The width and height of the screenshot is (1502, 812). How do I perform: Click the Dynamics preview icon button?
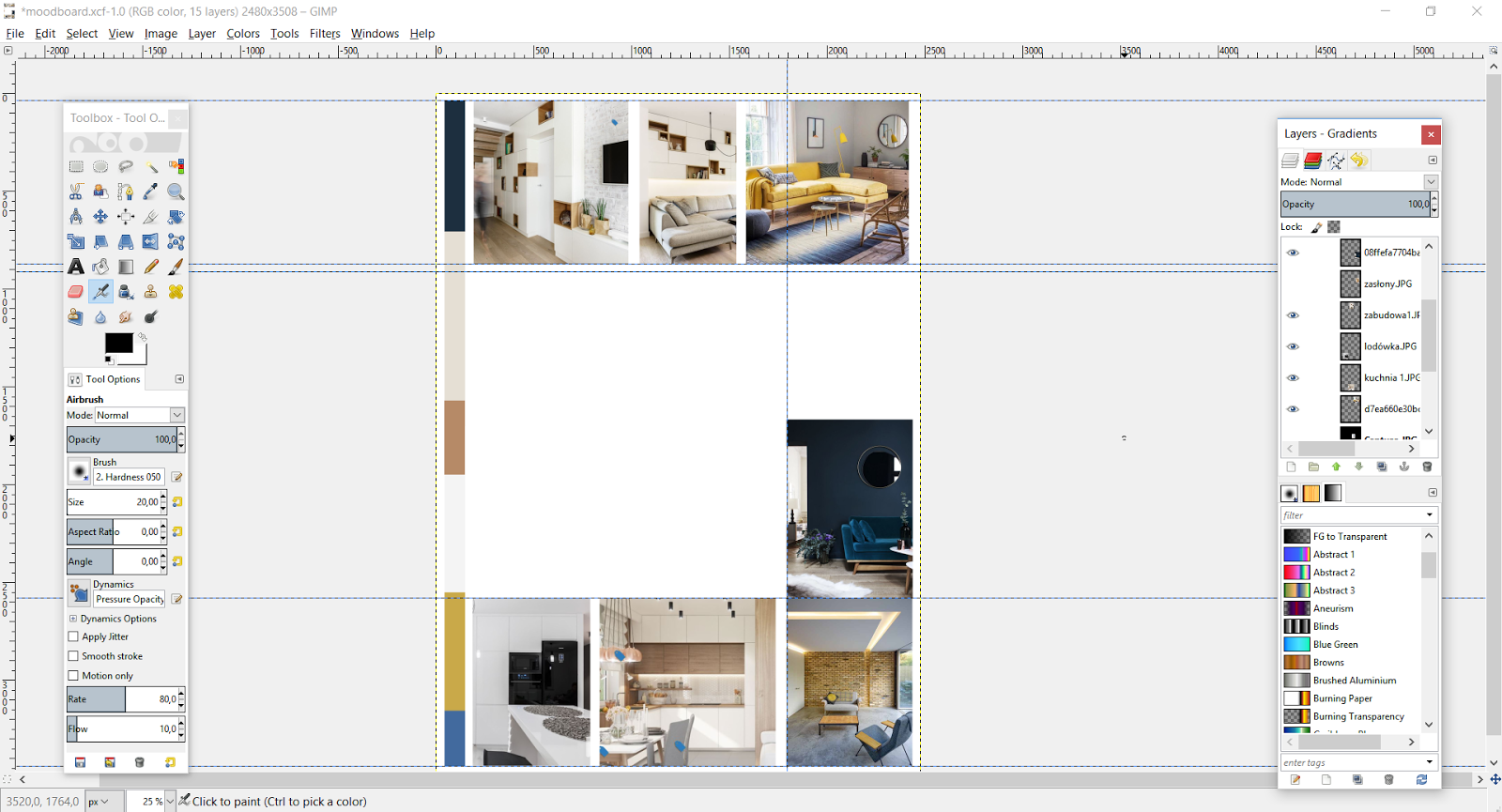tap(79, 592)
